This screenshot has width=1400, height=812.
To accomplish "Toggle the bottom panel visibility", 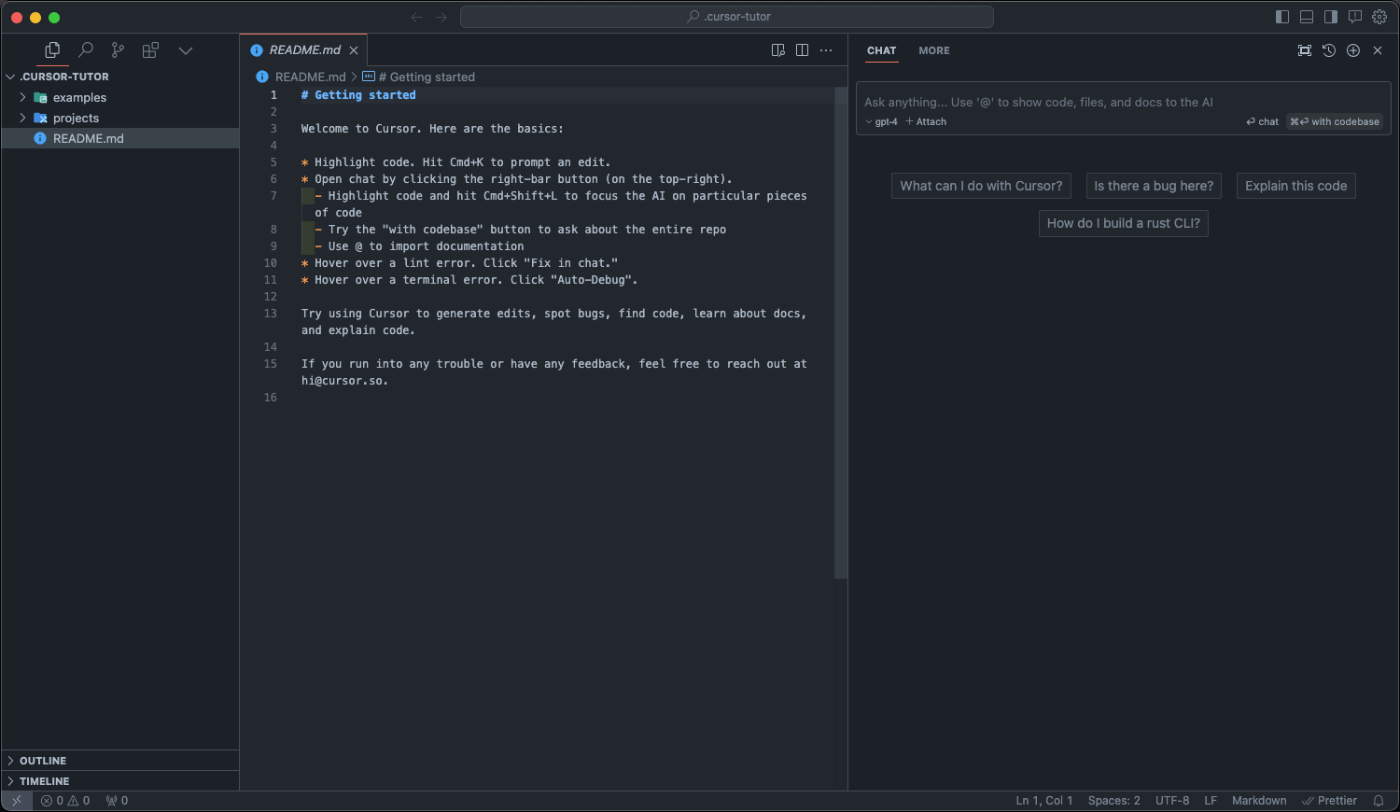I will tap(1307, 17).
